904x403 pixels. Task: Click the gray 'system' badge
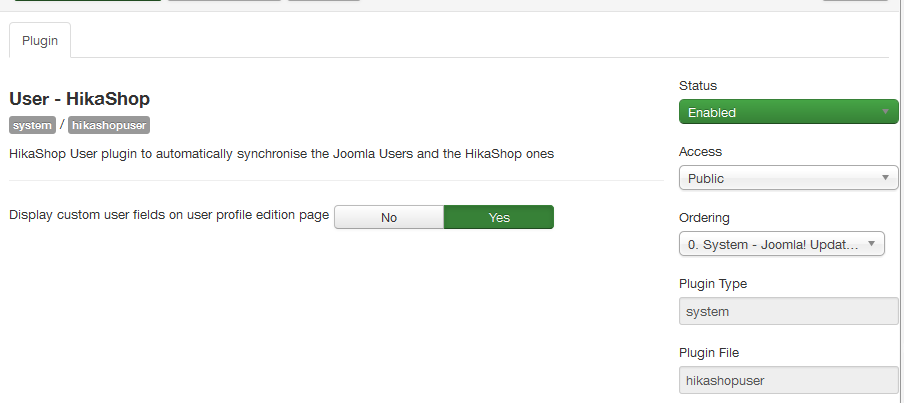tap(32, 125)
